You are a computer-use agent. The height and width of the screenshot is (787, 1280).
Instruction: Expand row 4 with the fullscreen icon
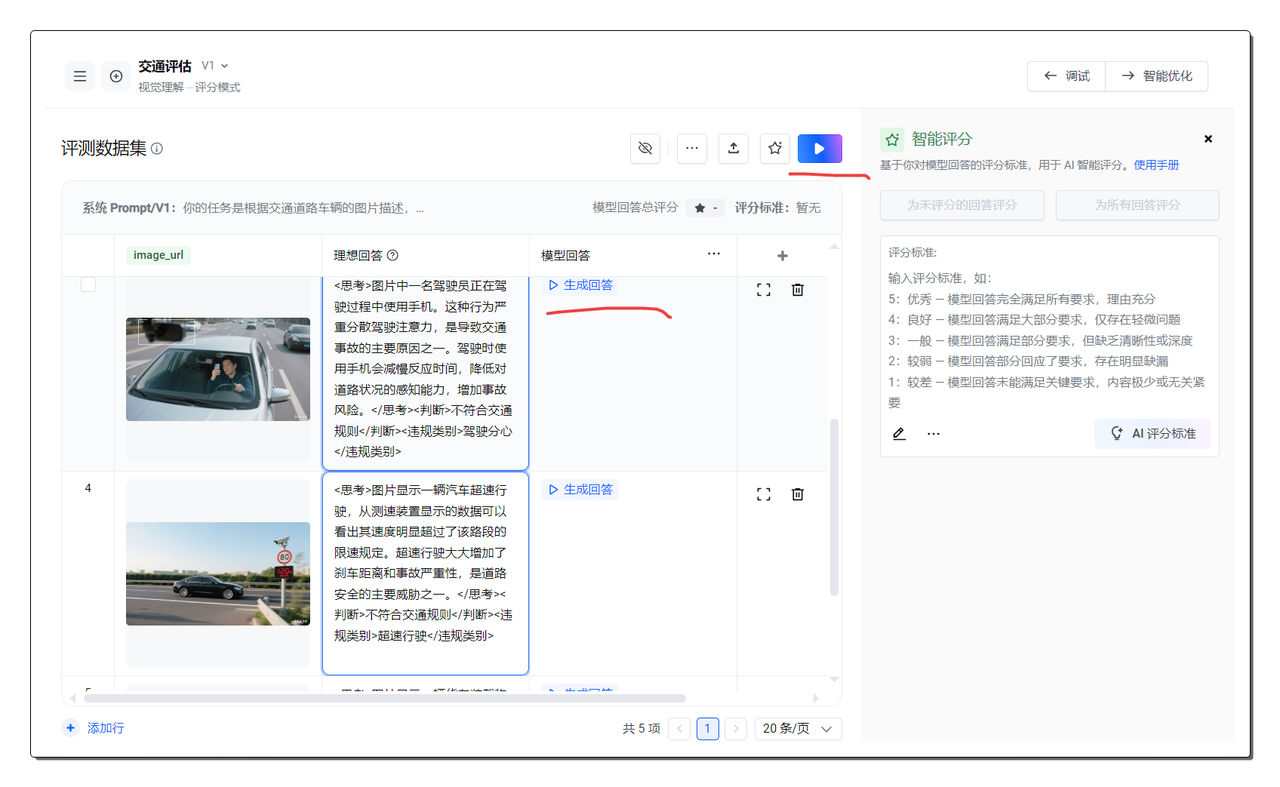click(x=764, y=494)
